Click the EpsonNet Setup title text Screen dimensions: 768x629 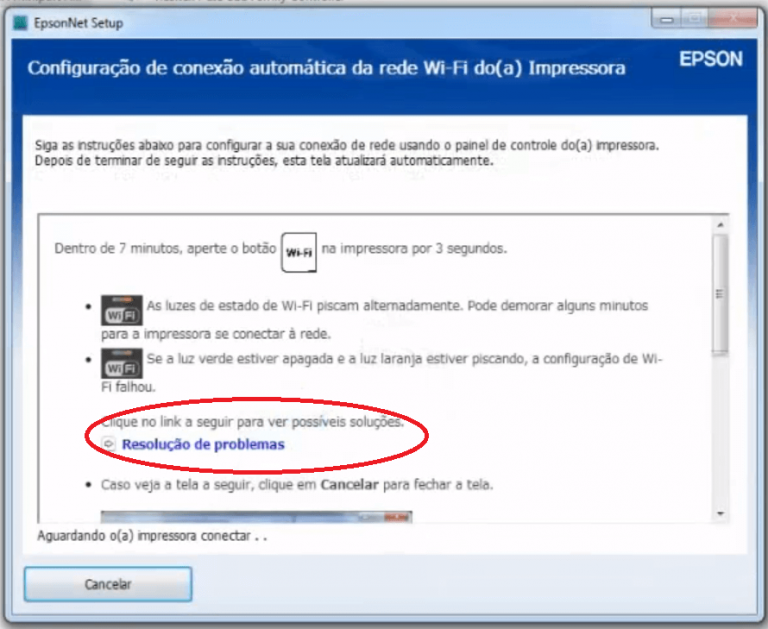(x=78, y=23)
